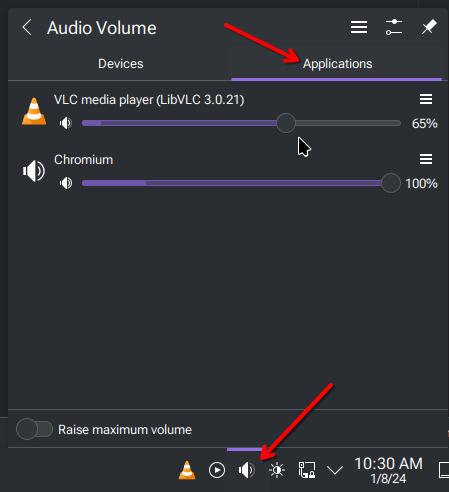Open audio volume settings sliders icon

[394, 27]
